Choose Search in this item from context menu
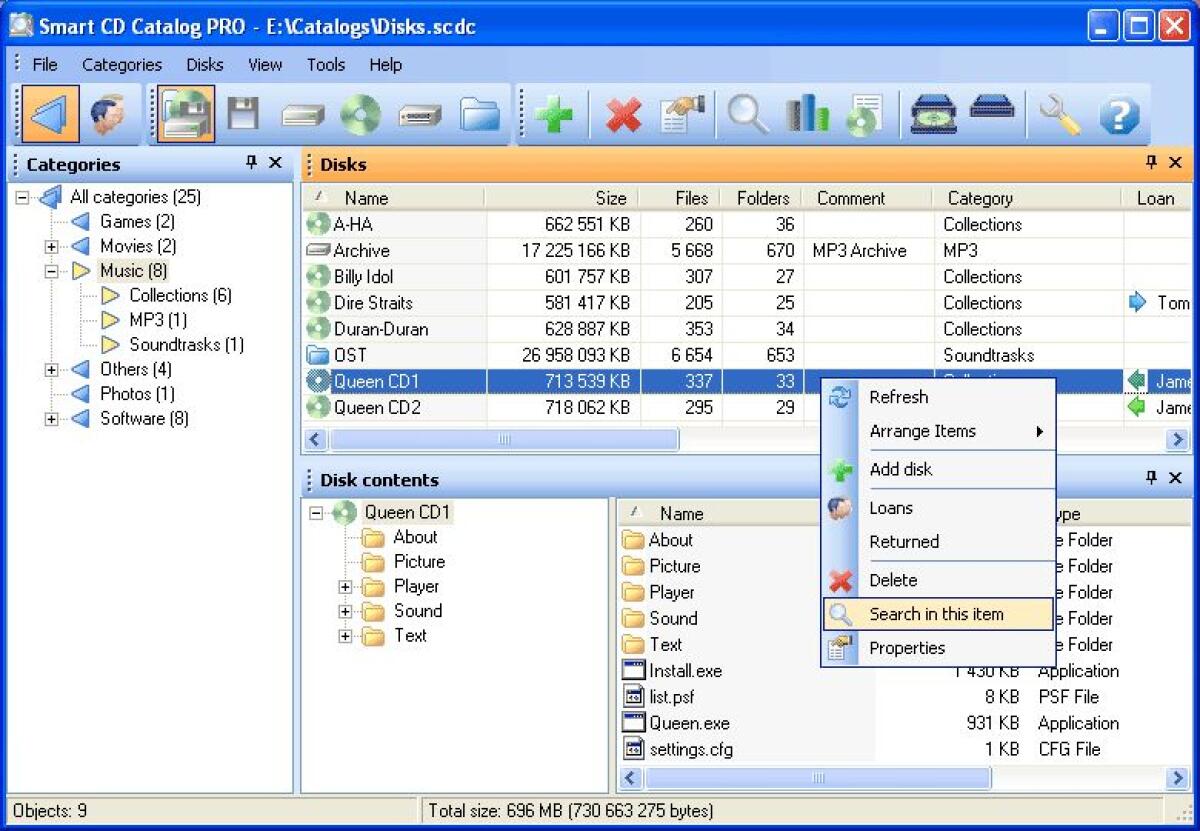The width and height of the screenshot is (1200, 831). point(934,614)
